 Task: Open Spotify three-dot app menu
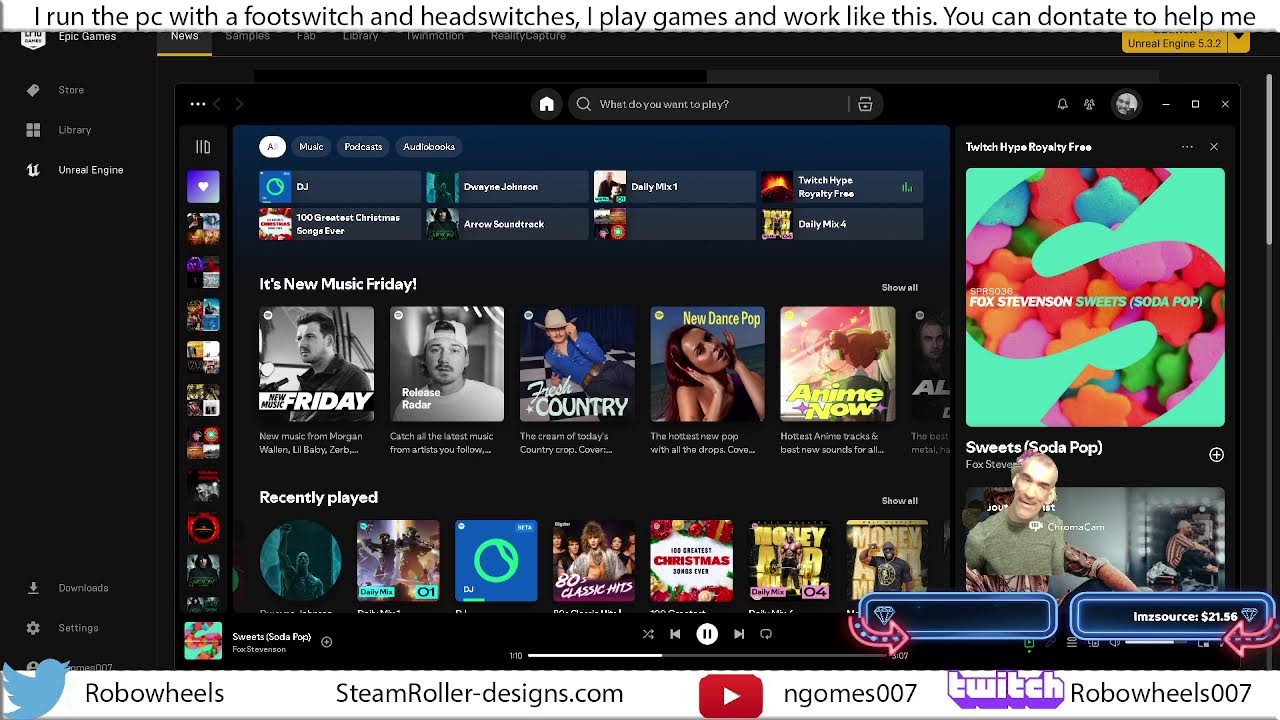coord(198,104)
